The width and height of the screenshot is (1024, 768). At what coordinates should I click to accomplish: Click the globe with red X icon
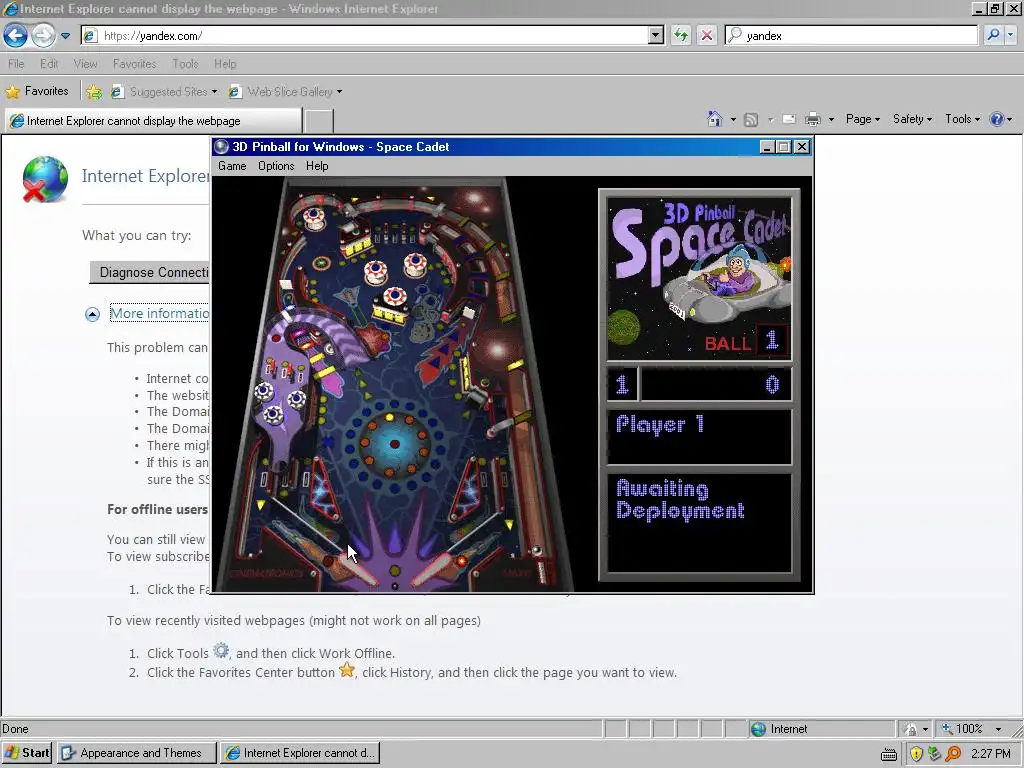coord(44,179)
